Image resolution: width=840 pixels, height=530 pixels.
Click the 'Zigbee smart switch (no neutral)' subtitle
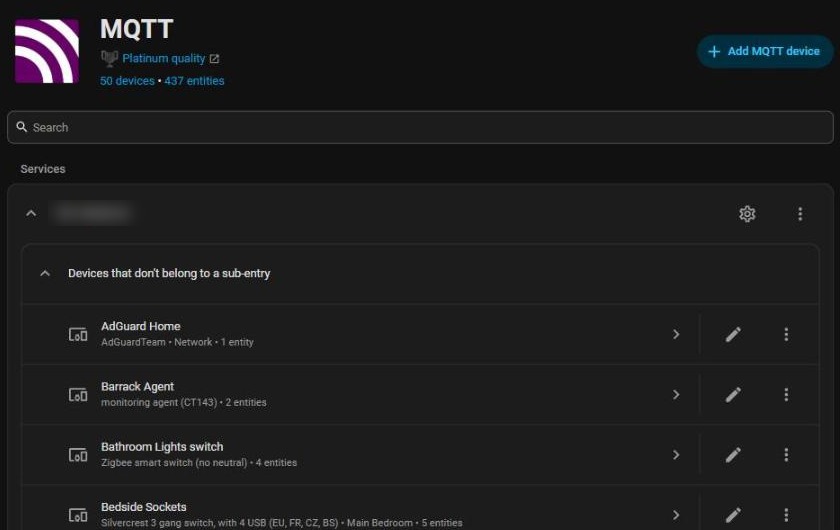point(174,462)
